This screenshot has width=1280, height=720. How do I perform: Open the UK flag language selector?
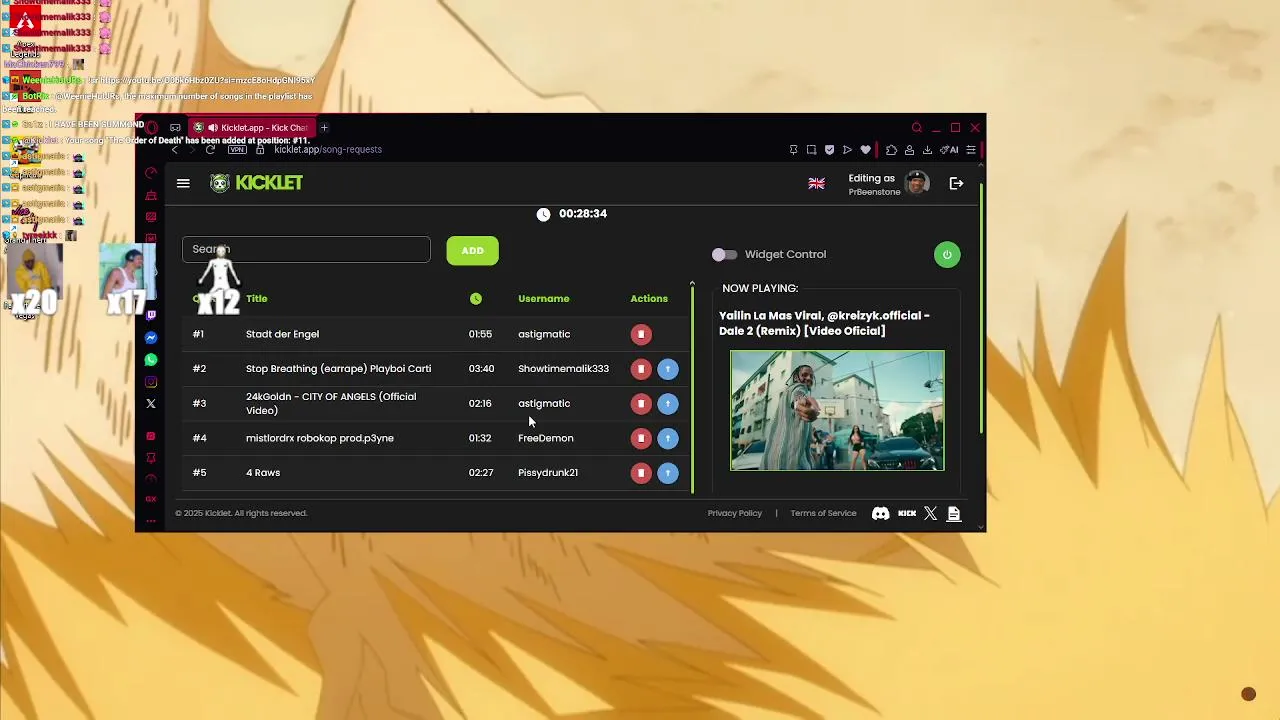tap(816, 184)
